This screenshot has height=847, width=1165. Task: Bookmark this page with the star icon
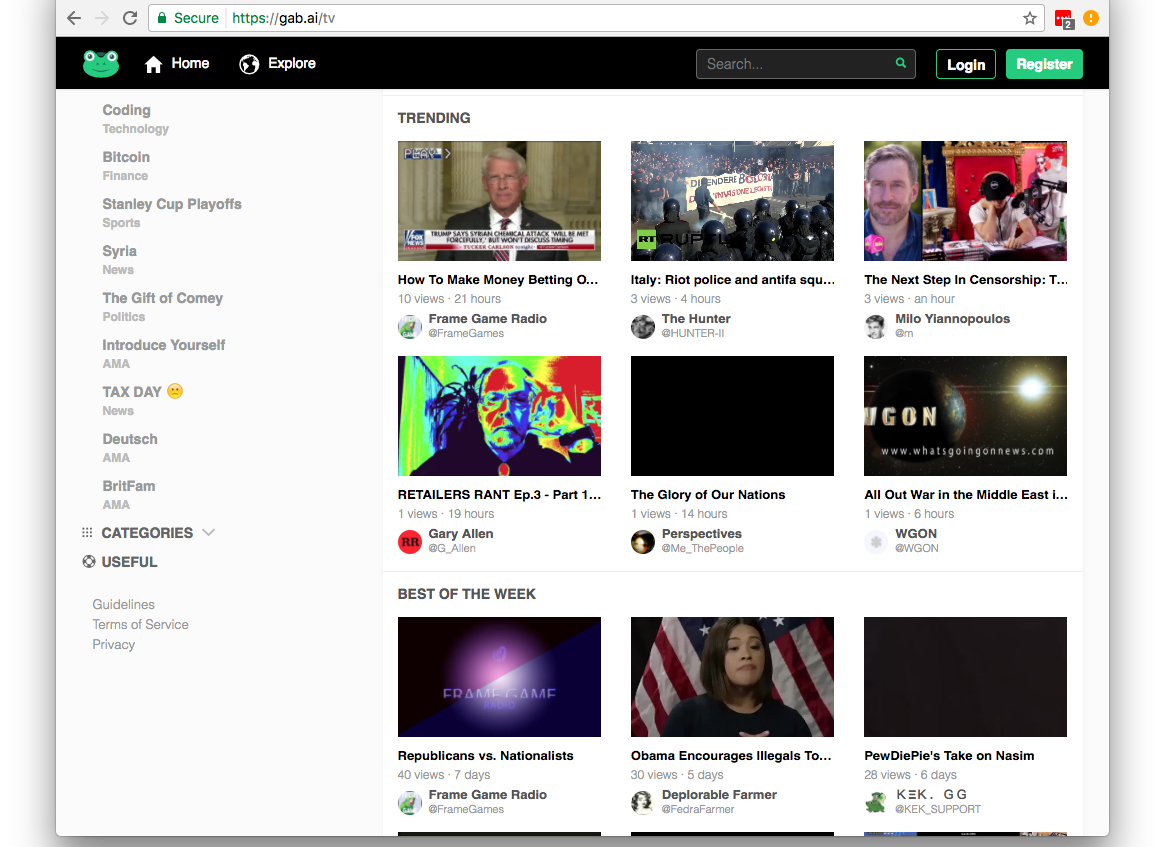[1030, 18]
